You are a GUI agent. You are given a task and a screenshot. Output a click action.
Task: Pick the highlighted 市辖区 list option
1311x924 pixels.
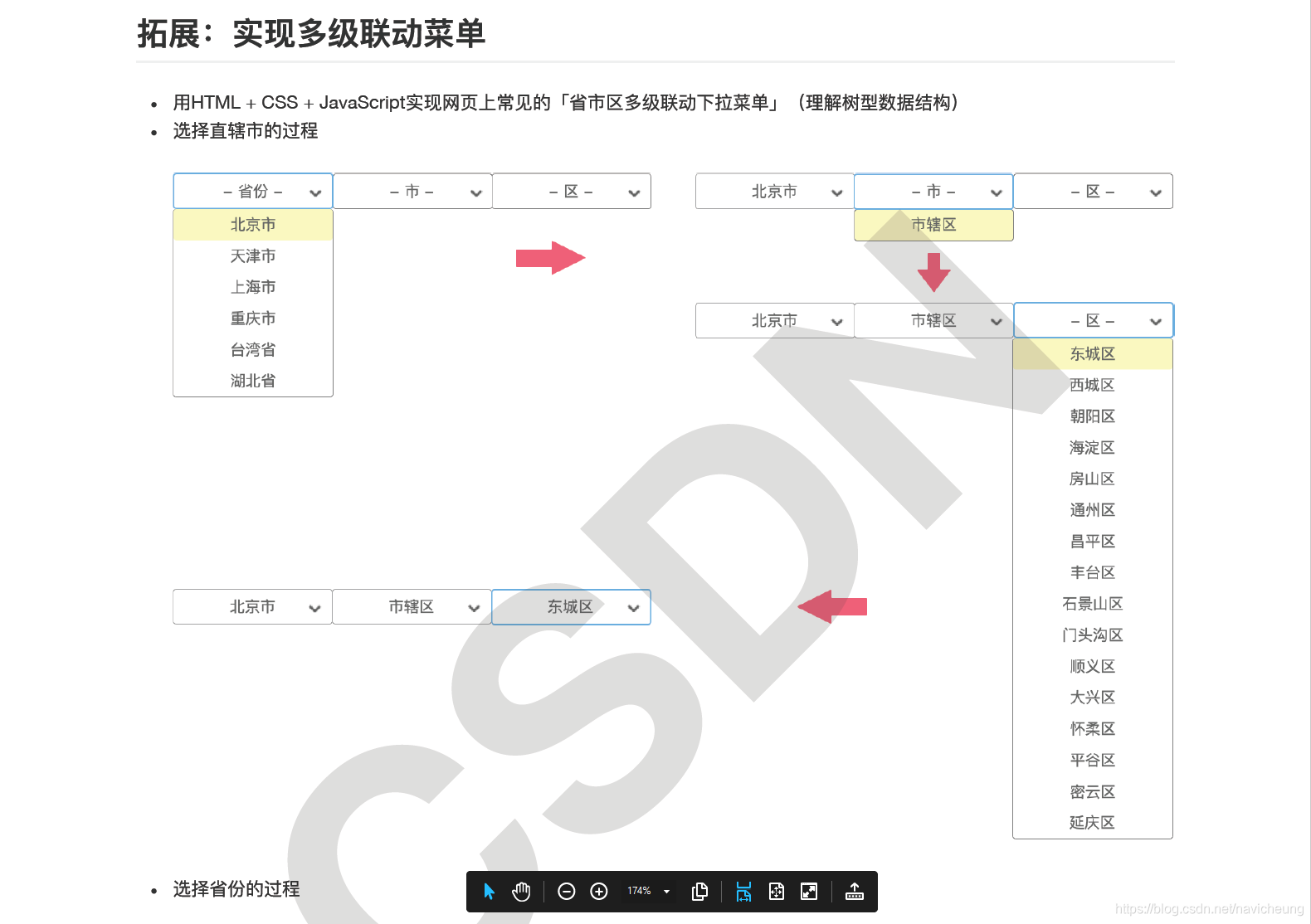pos(933,225)
